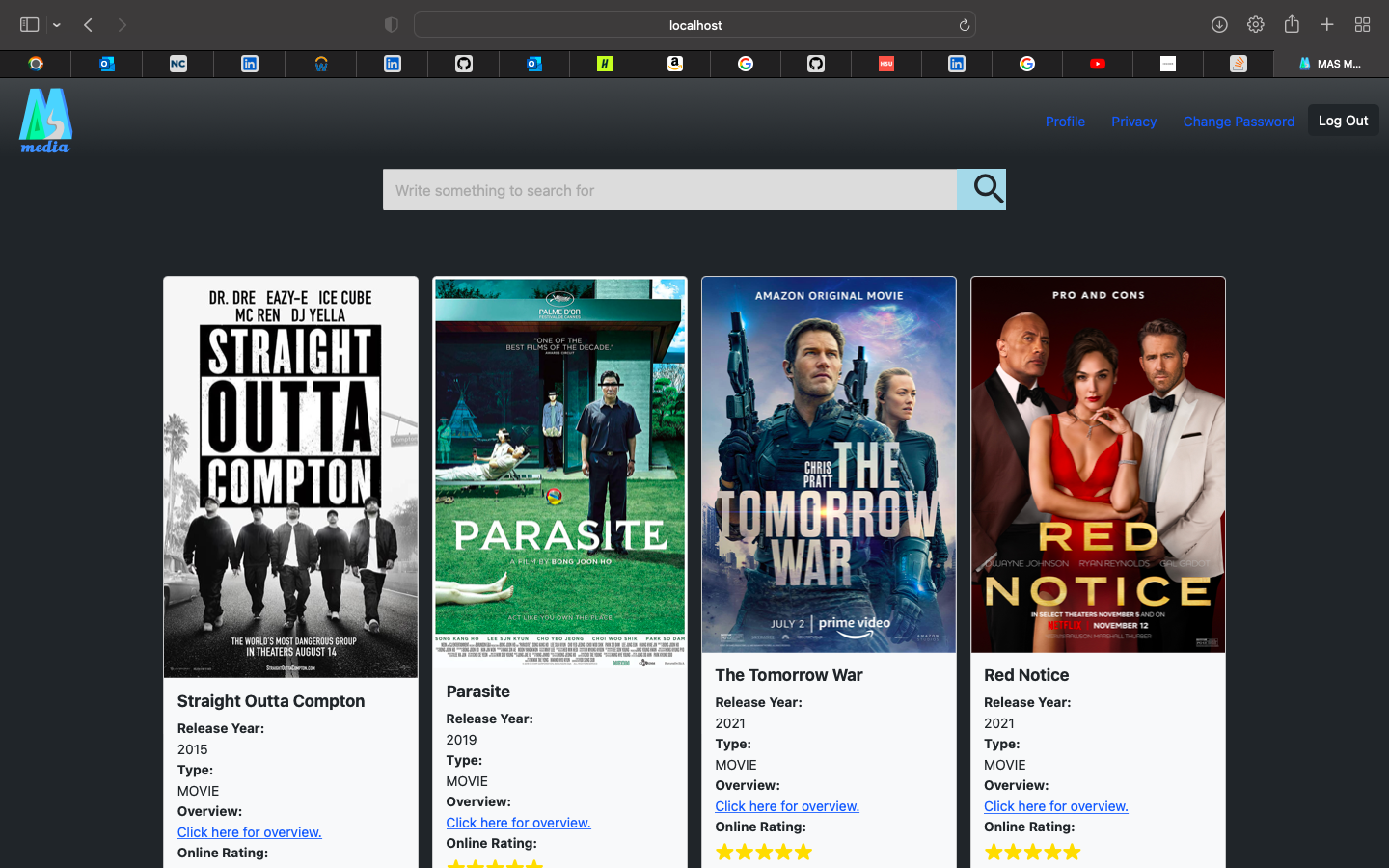The height and width of the screenshot is (868, 1389).
Task: Toggle the Safari sidebar
Action: coord(30,25)
